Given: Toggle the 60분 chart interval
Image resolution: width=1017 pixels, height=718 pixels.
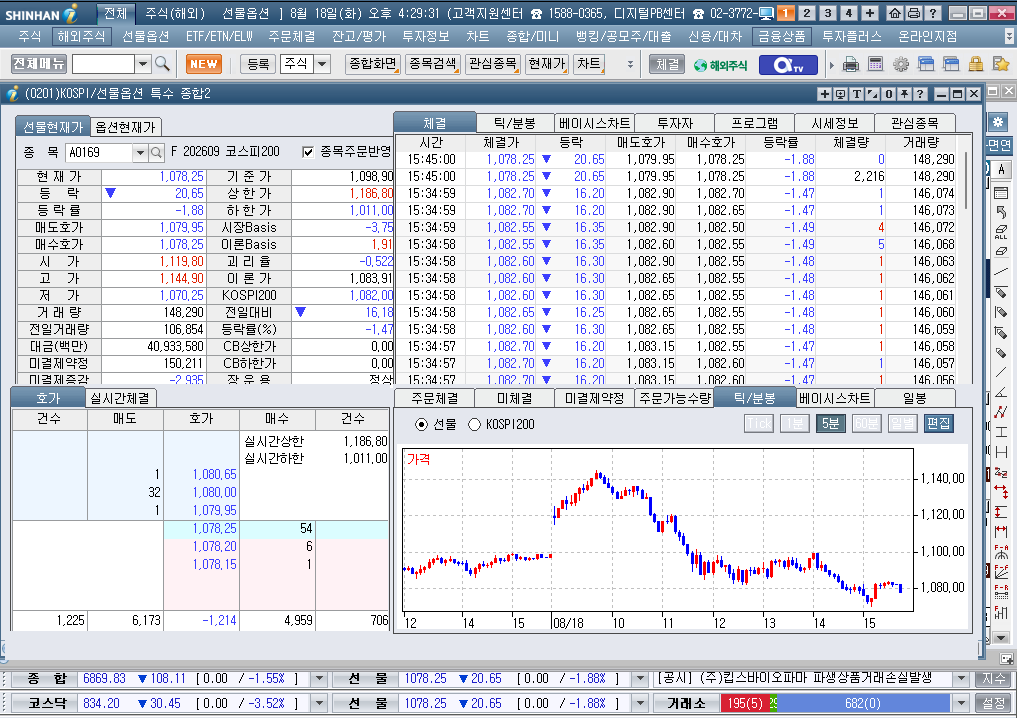Looking at the screenshot, I should (x=866, y=424).
